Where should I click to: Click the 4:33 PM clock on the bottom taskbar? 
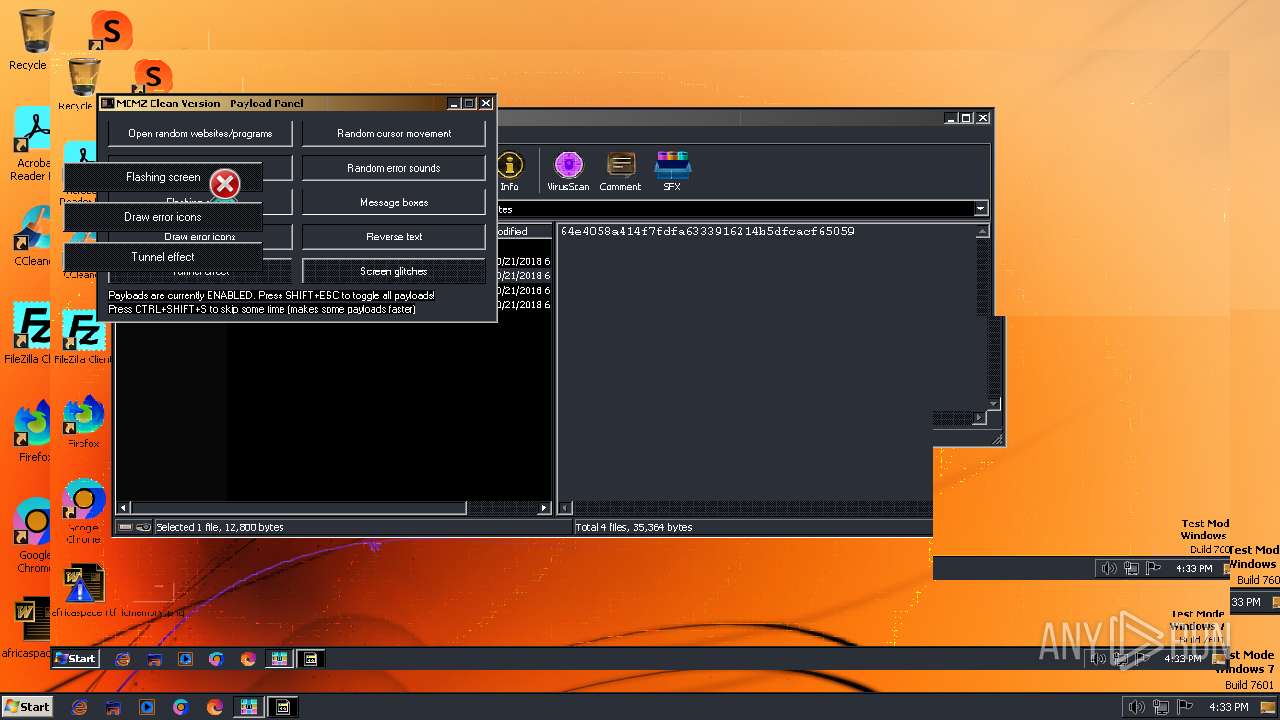(1229, 707)
